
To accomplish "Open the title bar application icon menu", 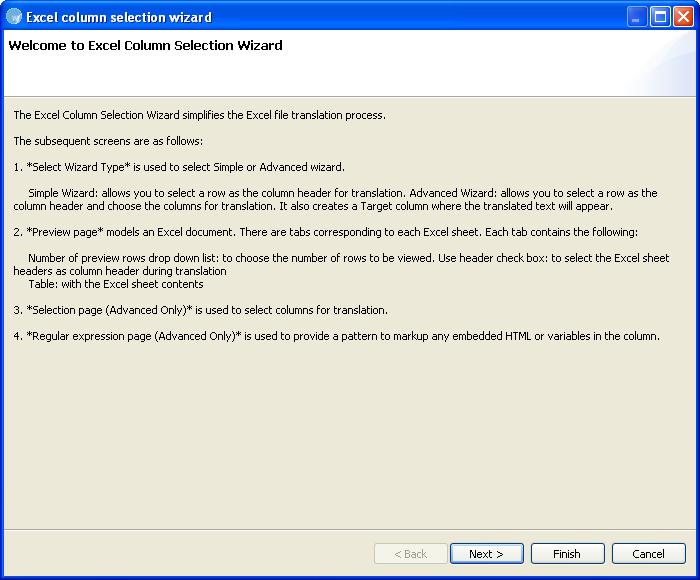I will click(x=14, y=17).
